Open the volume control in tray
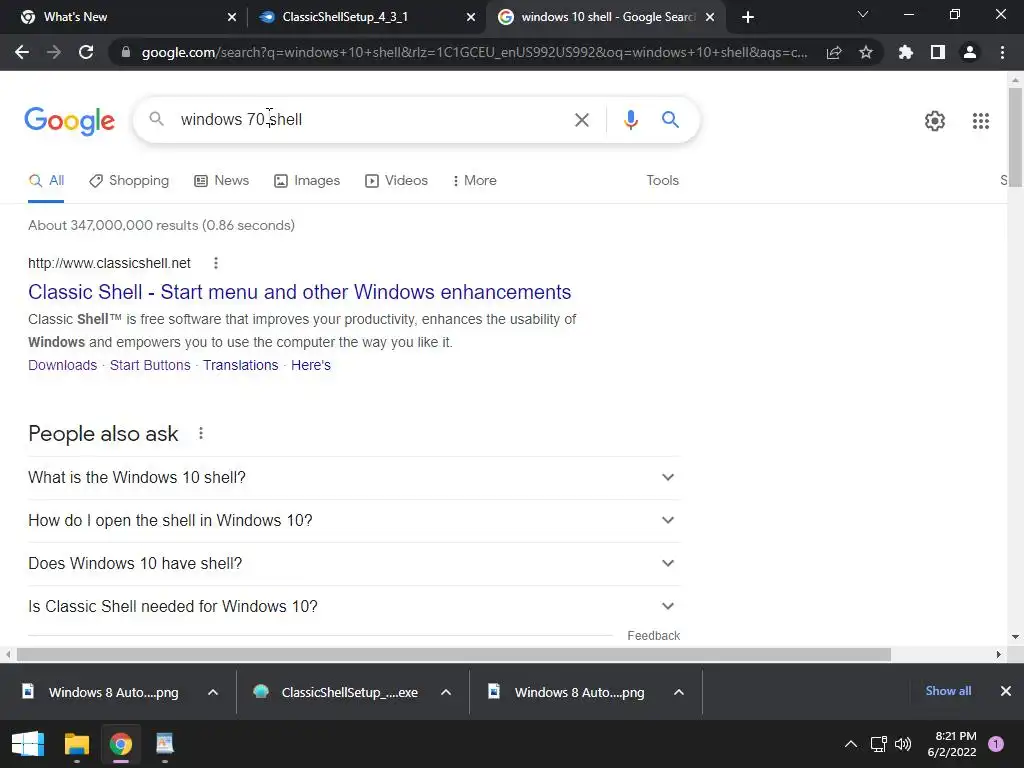Screen dimensions: 1024x768 903,744
